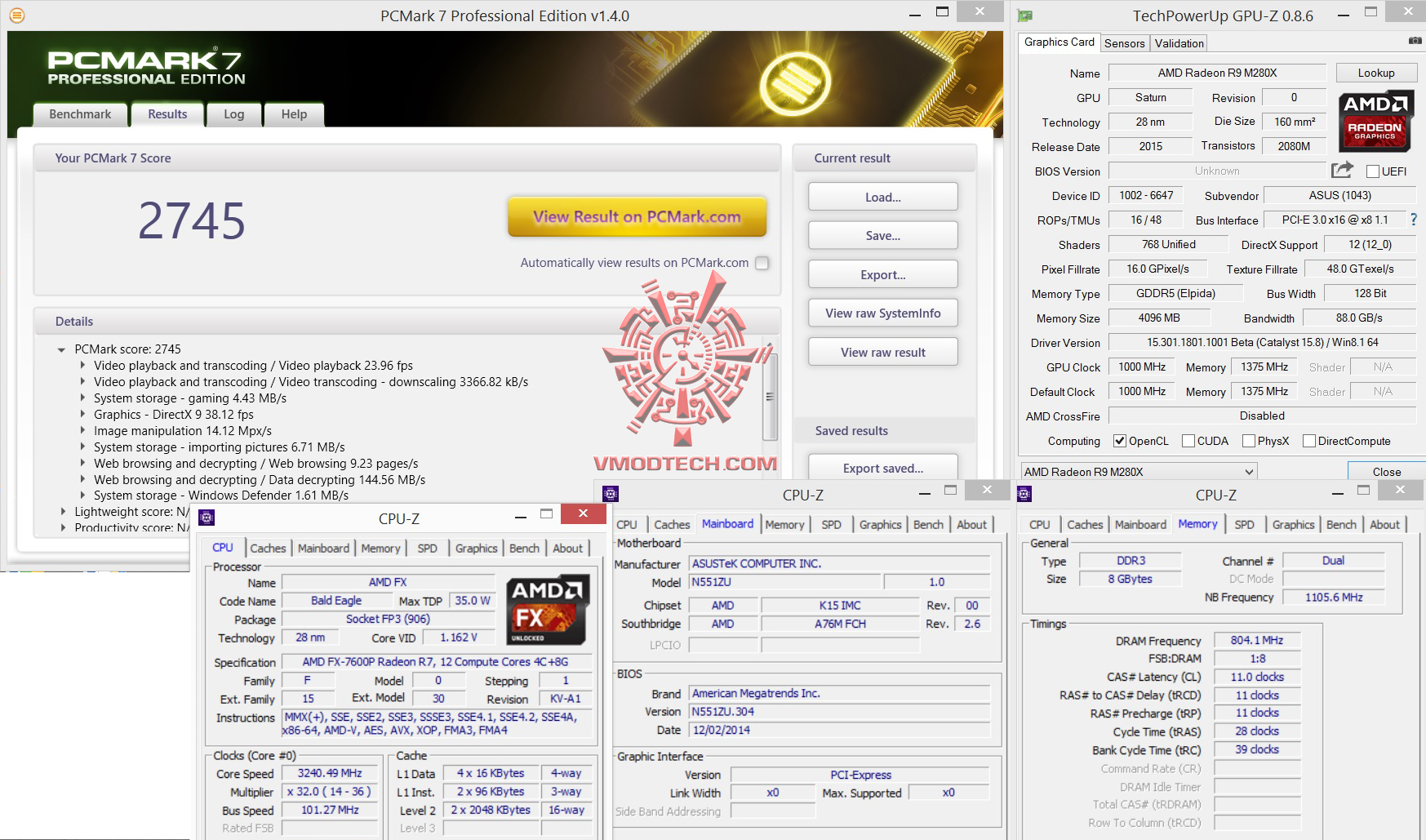Open the AMD Radeon R9 M280X card dropdown
This screenshot has height=840, width=1426.
(1139, 472)
